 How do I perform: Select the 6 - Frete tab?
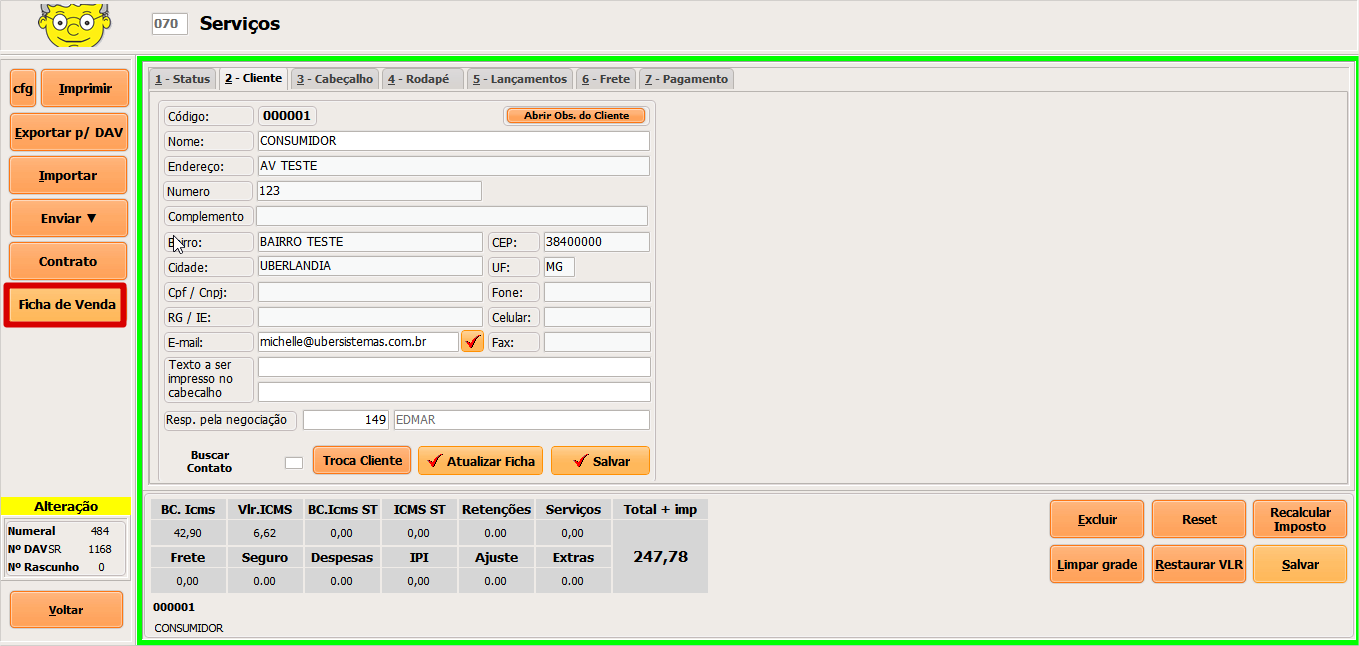(x=605, y=79)
